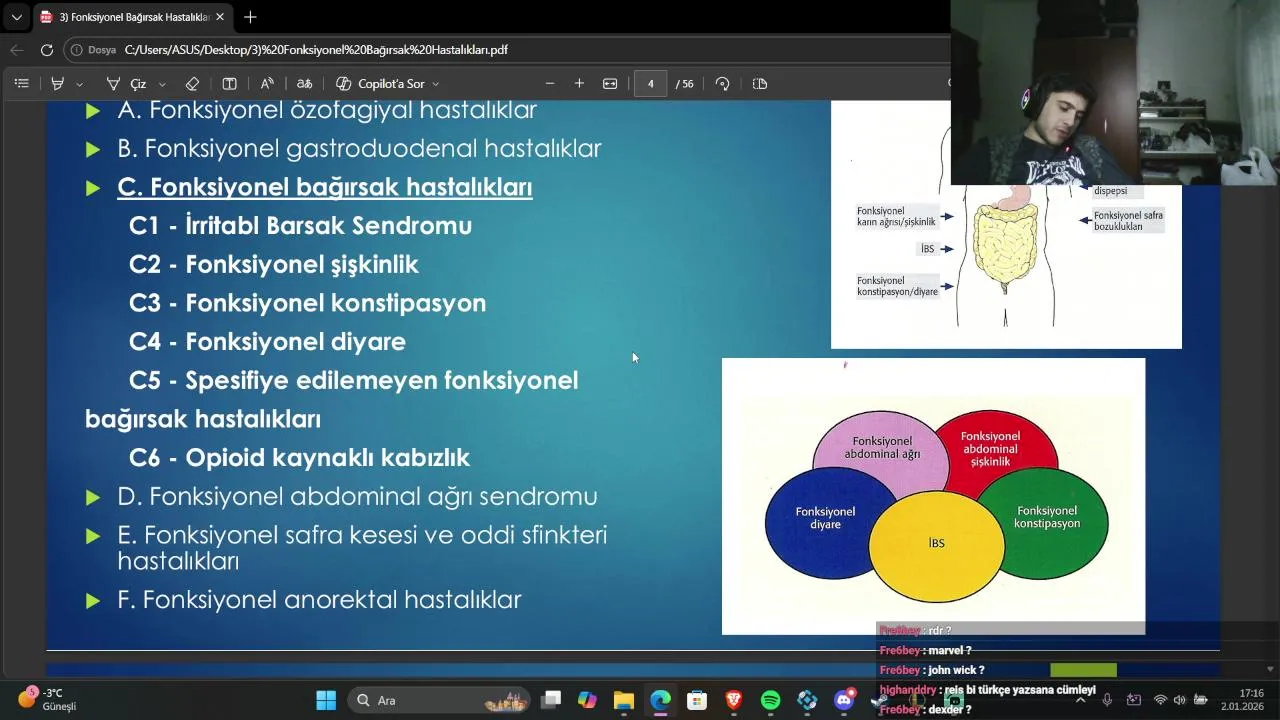Viewport: 1280px width, 720px height.
Task: Open the Windows Start menu
Action: click(326, 700)
